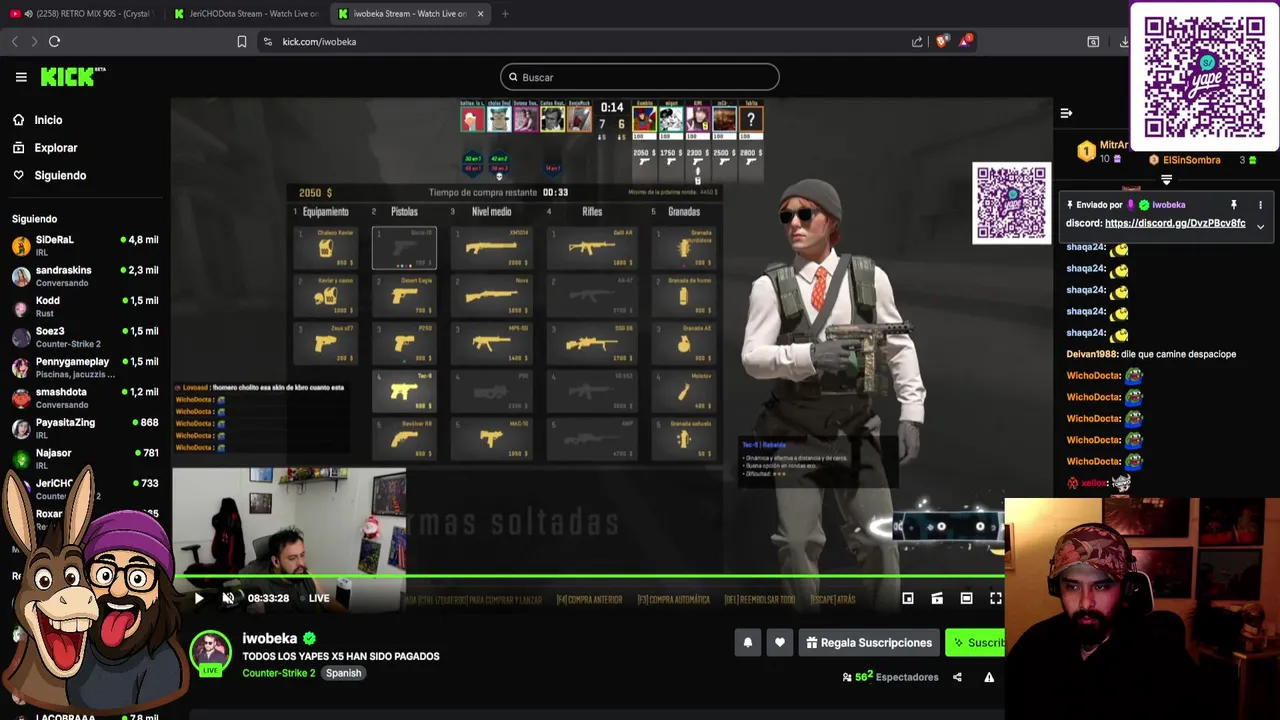
Task: Follow channel with the heart button
Action: click(x=780, y=643)
